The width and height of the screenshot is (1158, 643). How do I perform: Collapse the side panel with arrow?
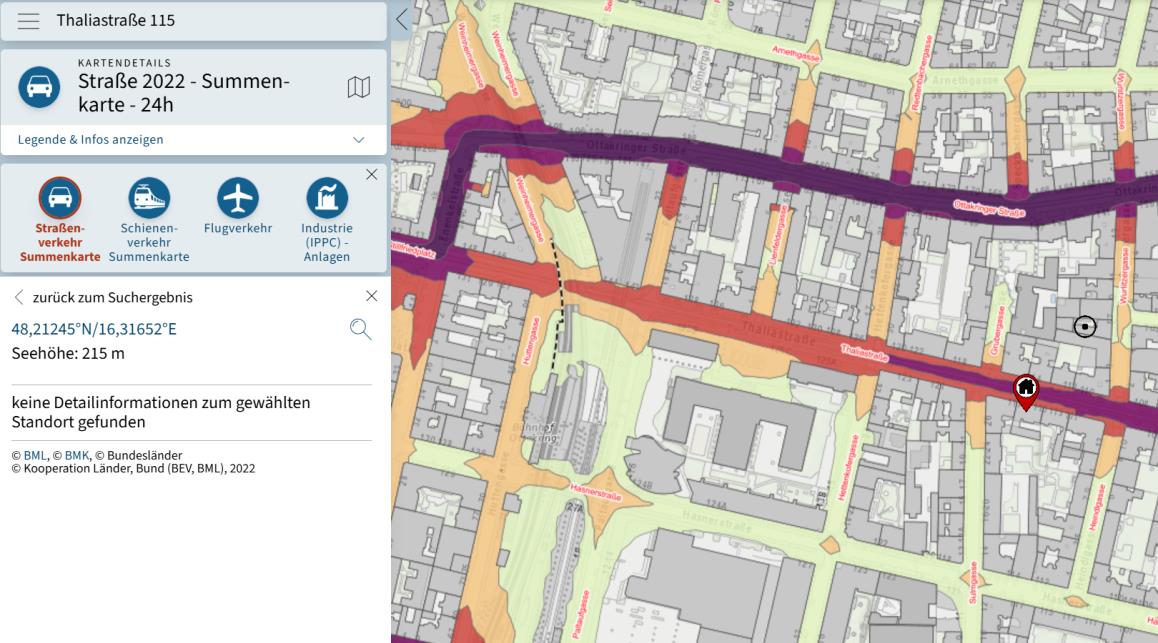(x=402, y=19)
